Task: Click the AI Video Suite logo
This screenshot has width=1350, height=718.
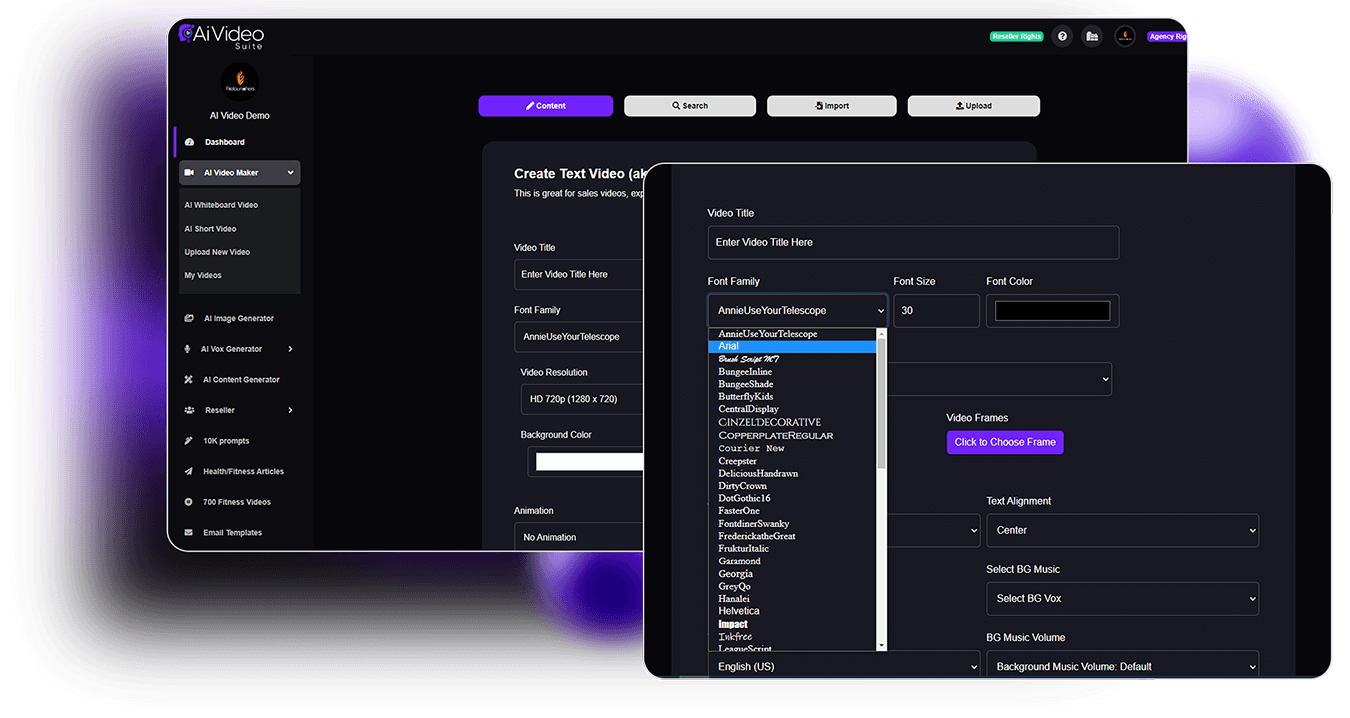Action: pos(220,36)
